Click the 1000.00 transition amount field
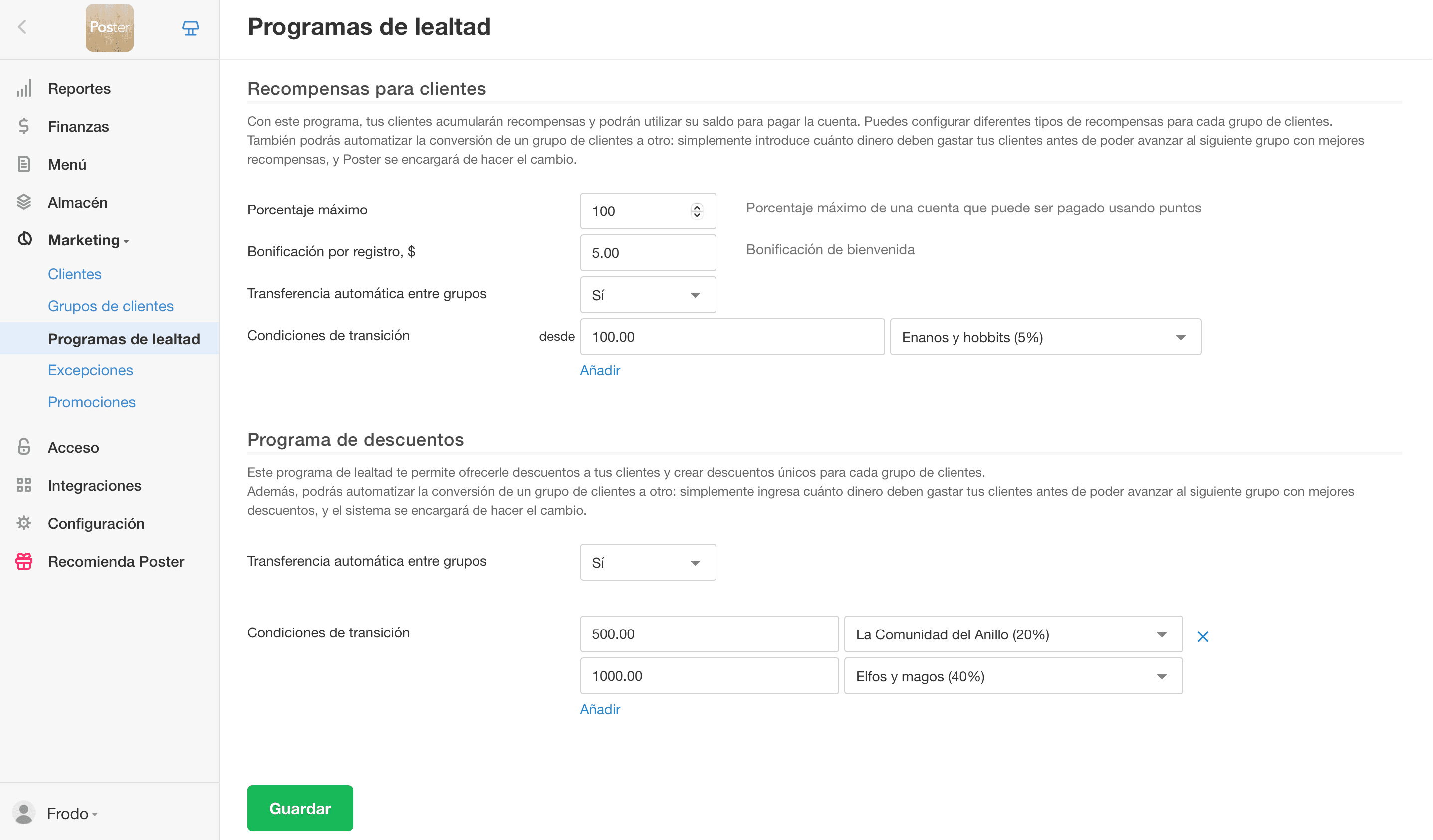The width and height of the screenshot is (1433, 840). coord(709,676)
